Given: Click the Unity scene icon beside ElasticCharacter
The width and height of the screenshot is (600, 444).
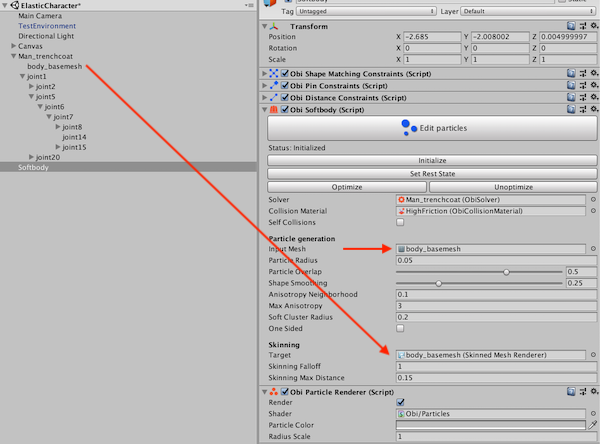Looking at the screenshot, I should coord(15,5).
